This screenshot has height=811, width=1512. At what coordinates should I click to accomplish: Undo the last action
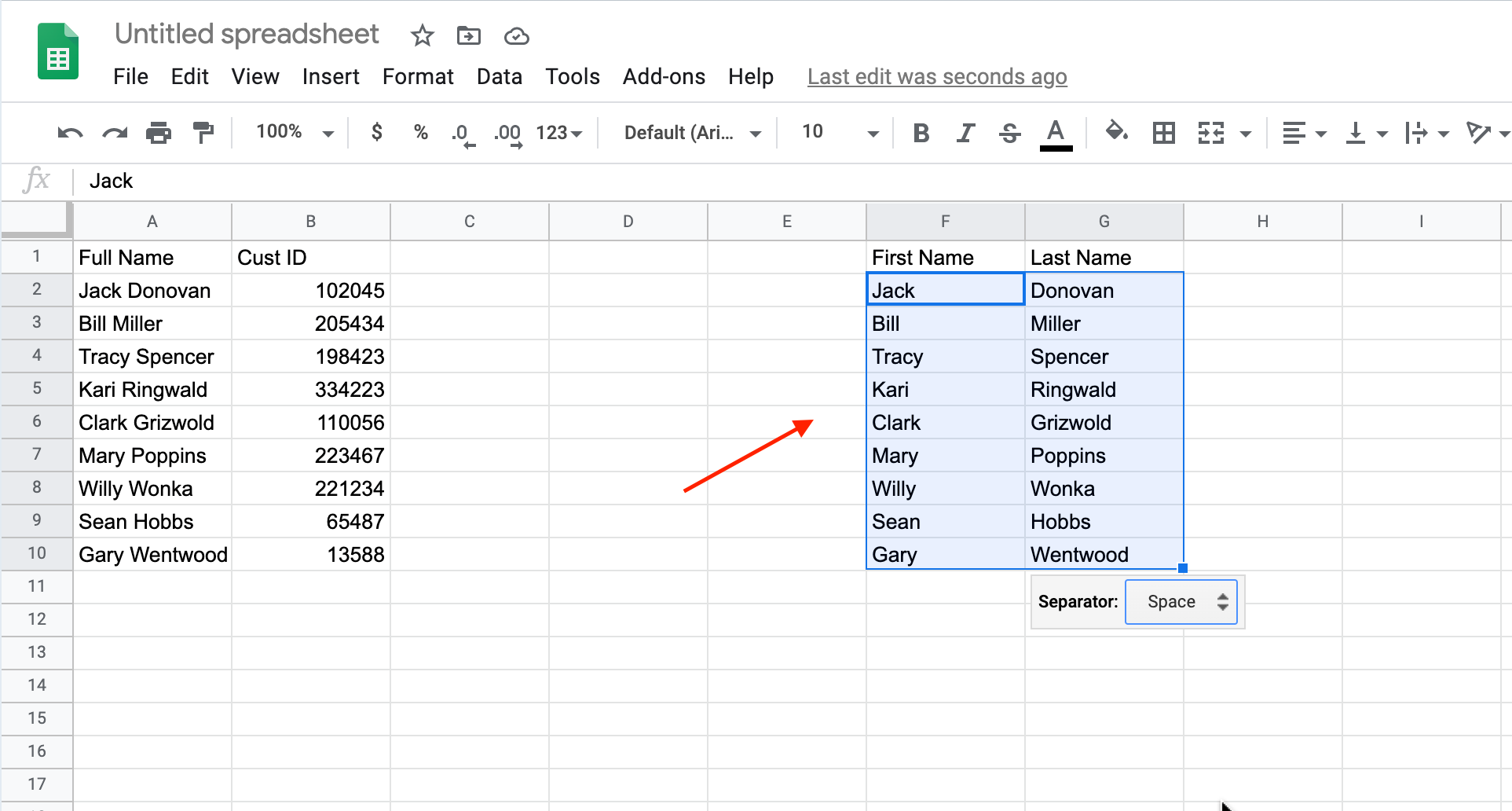coord(69,133)
